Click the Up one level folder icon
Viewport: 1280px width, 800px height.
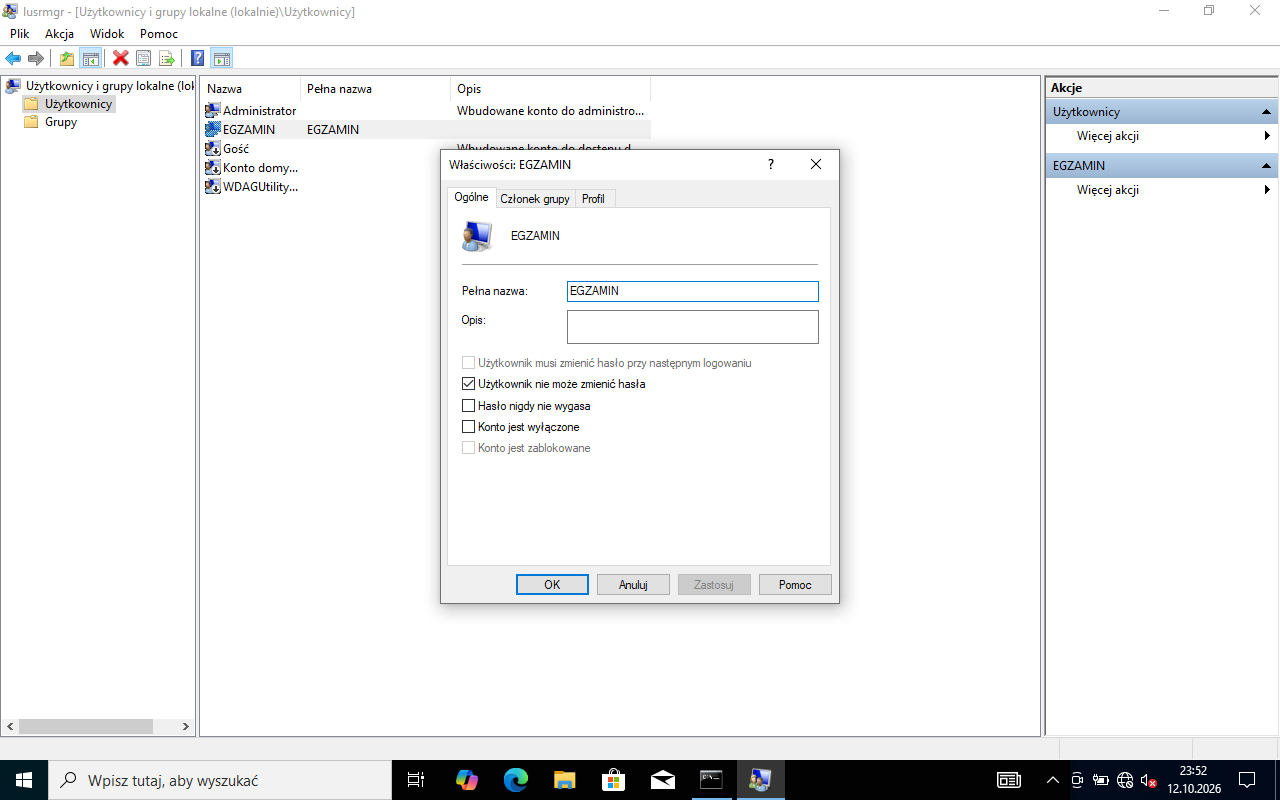[67, 58]
